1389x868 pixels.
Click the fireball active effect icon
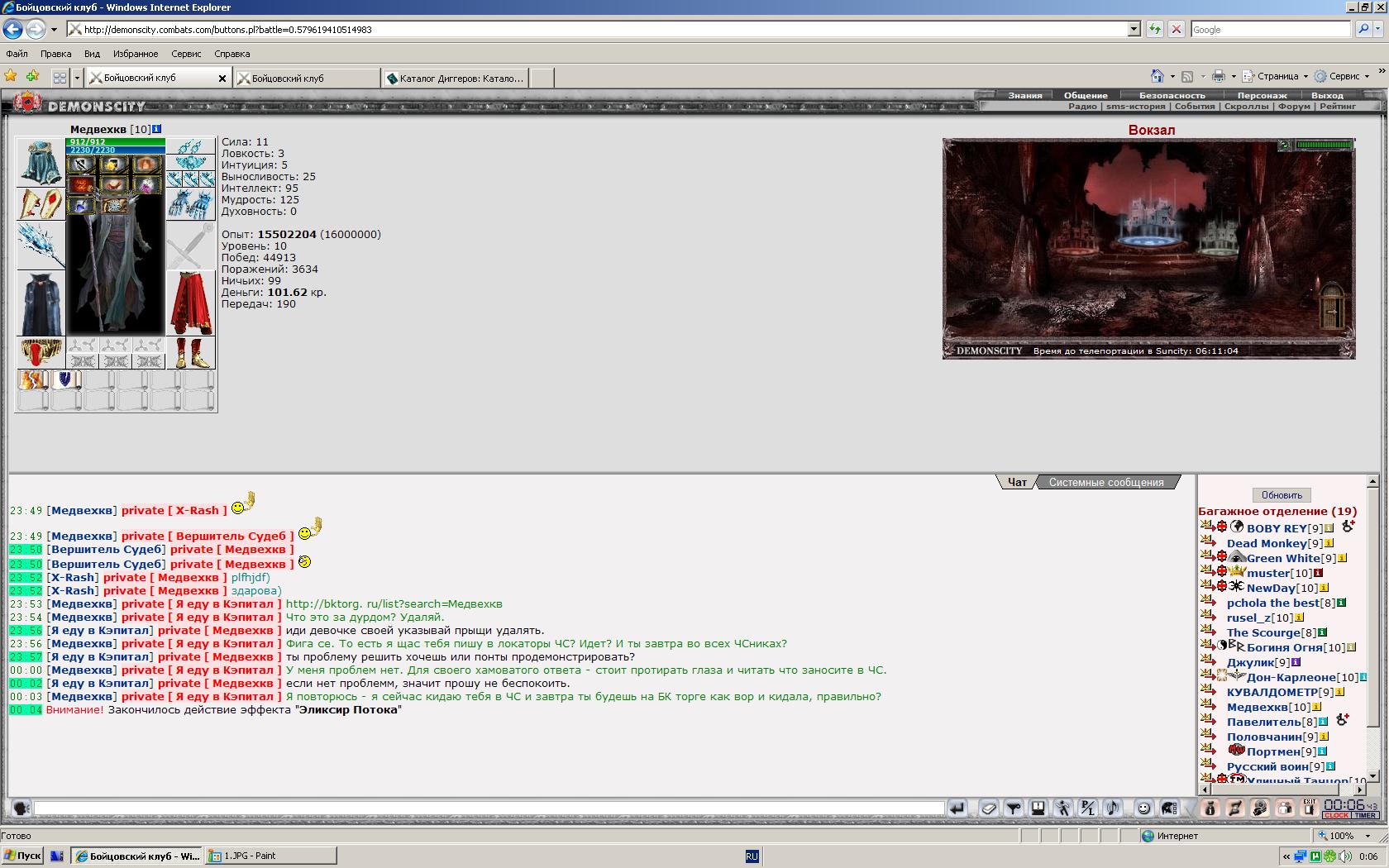tap(113, 164)
